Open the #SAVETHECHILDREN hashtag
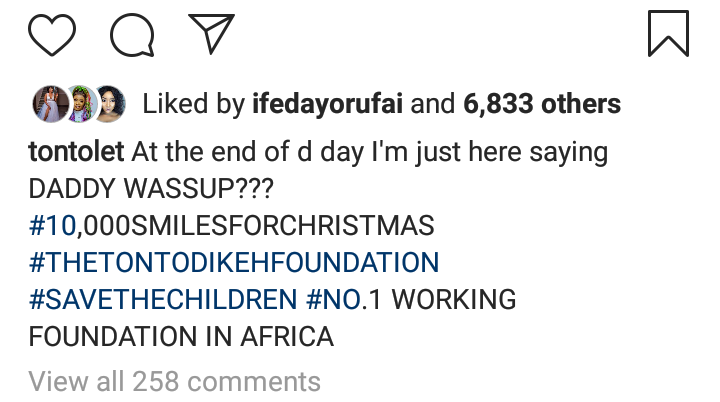This screenshot has height=402, width=720. click(x=163, y=299)
